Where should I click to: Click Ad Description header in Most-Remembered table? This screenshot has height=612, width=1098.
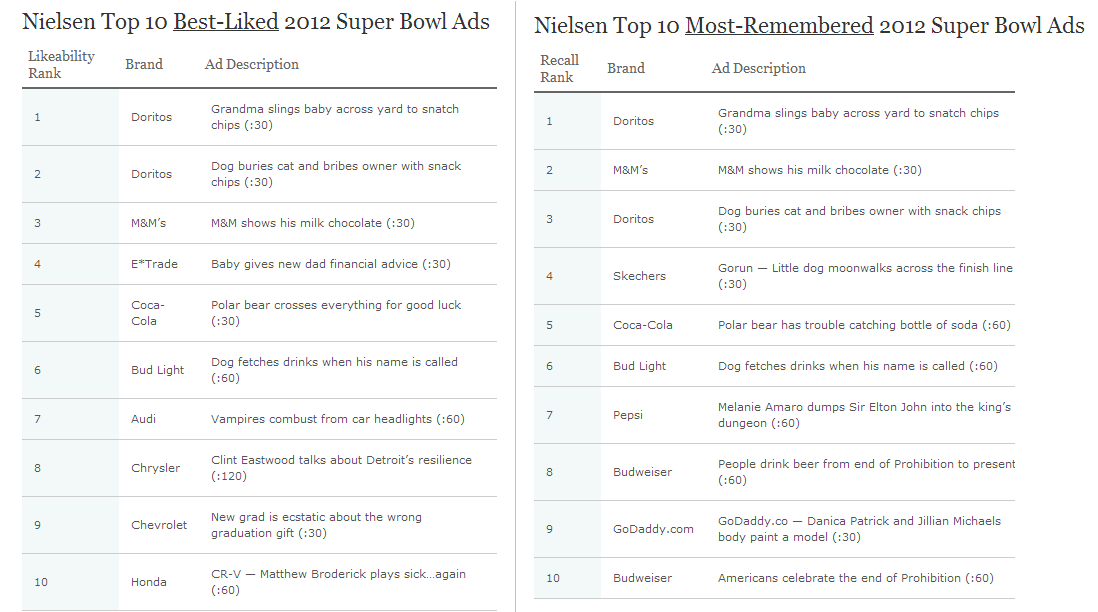coord(758,69)
